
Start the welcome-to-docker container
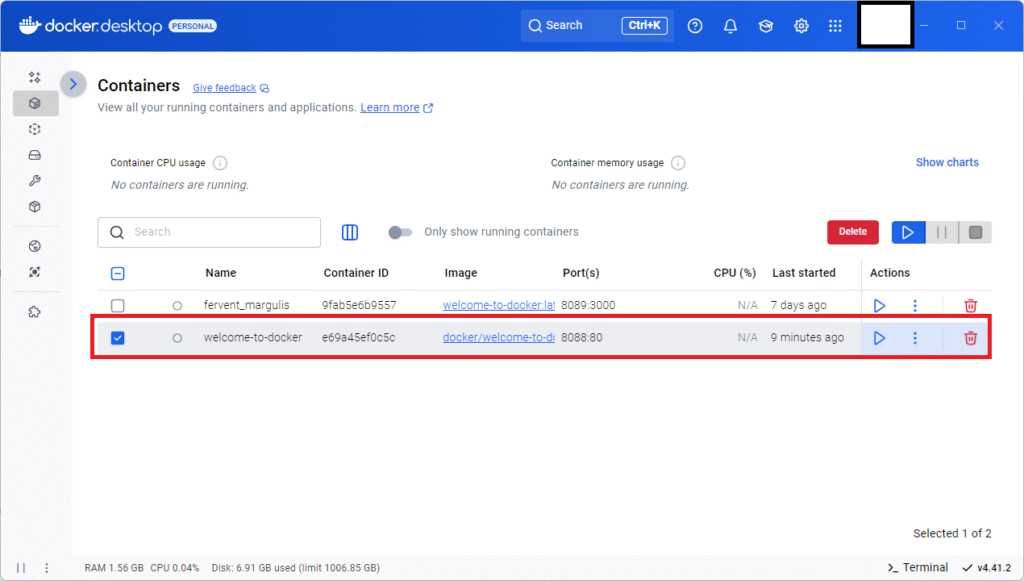pyautogui.click(x=879, y=338)
